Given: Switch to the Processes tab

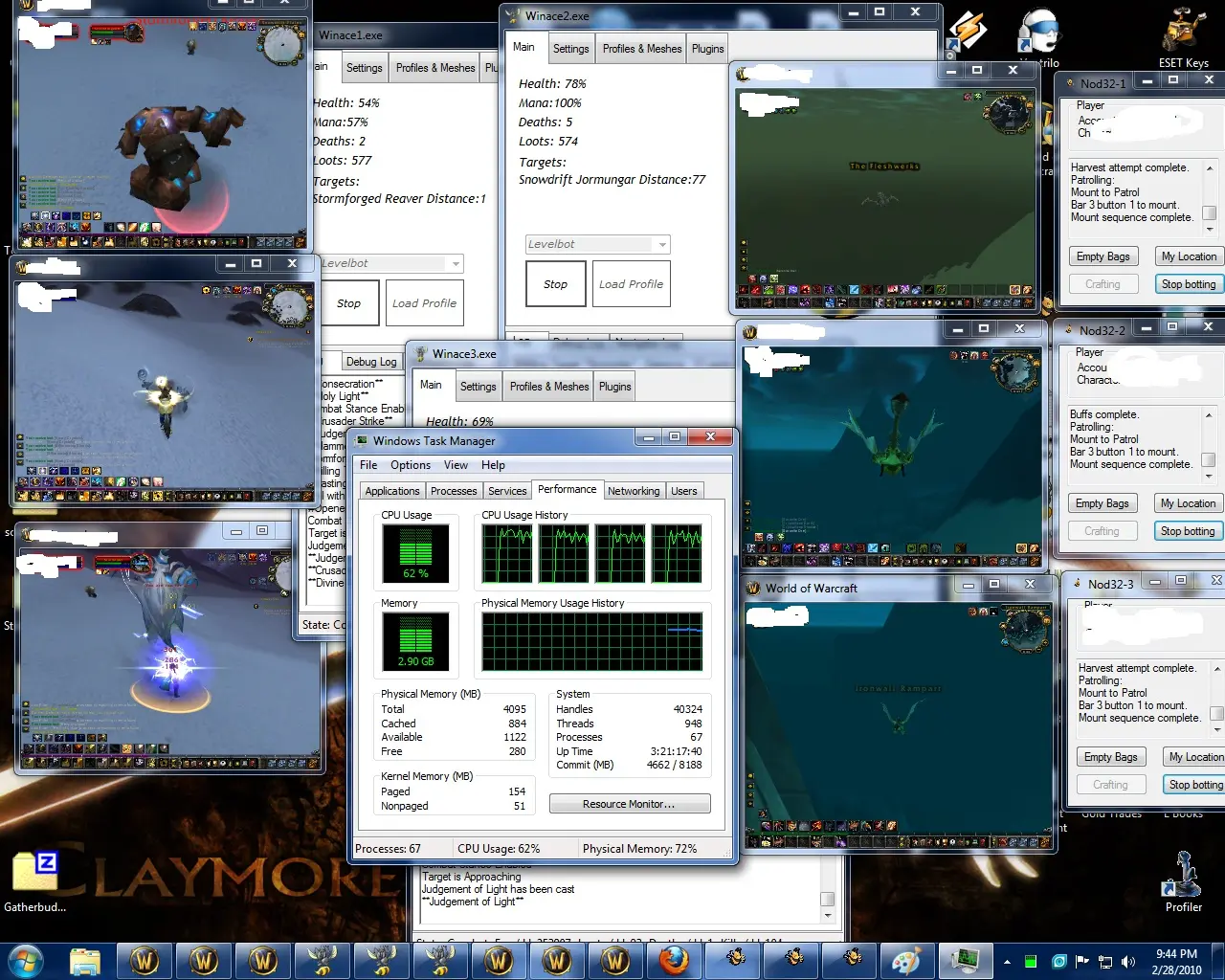Looking at the screenshot, I should (454, 491).
